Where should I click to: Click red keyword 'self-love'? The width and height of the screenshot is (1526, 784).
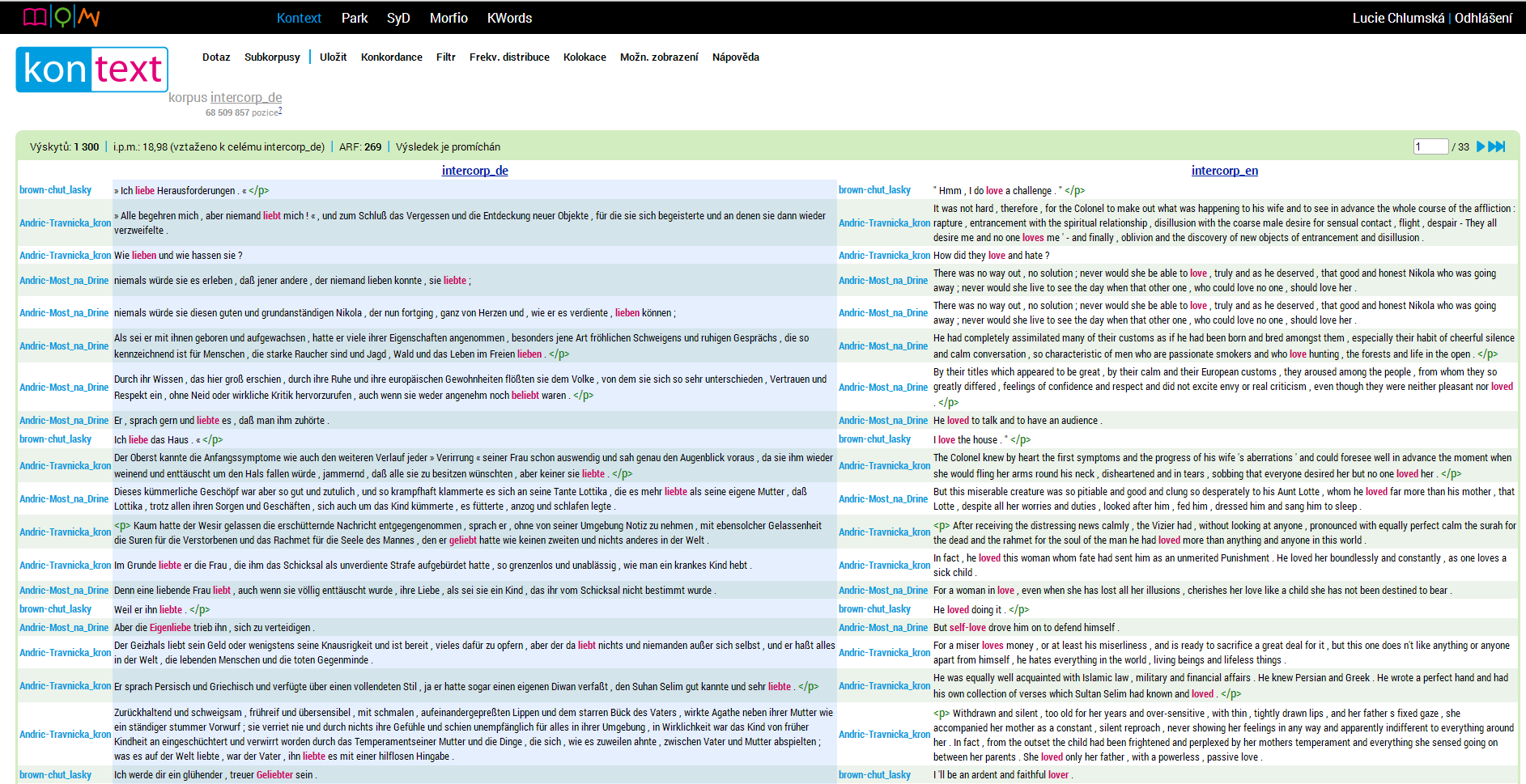[x=967, y=628]
